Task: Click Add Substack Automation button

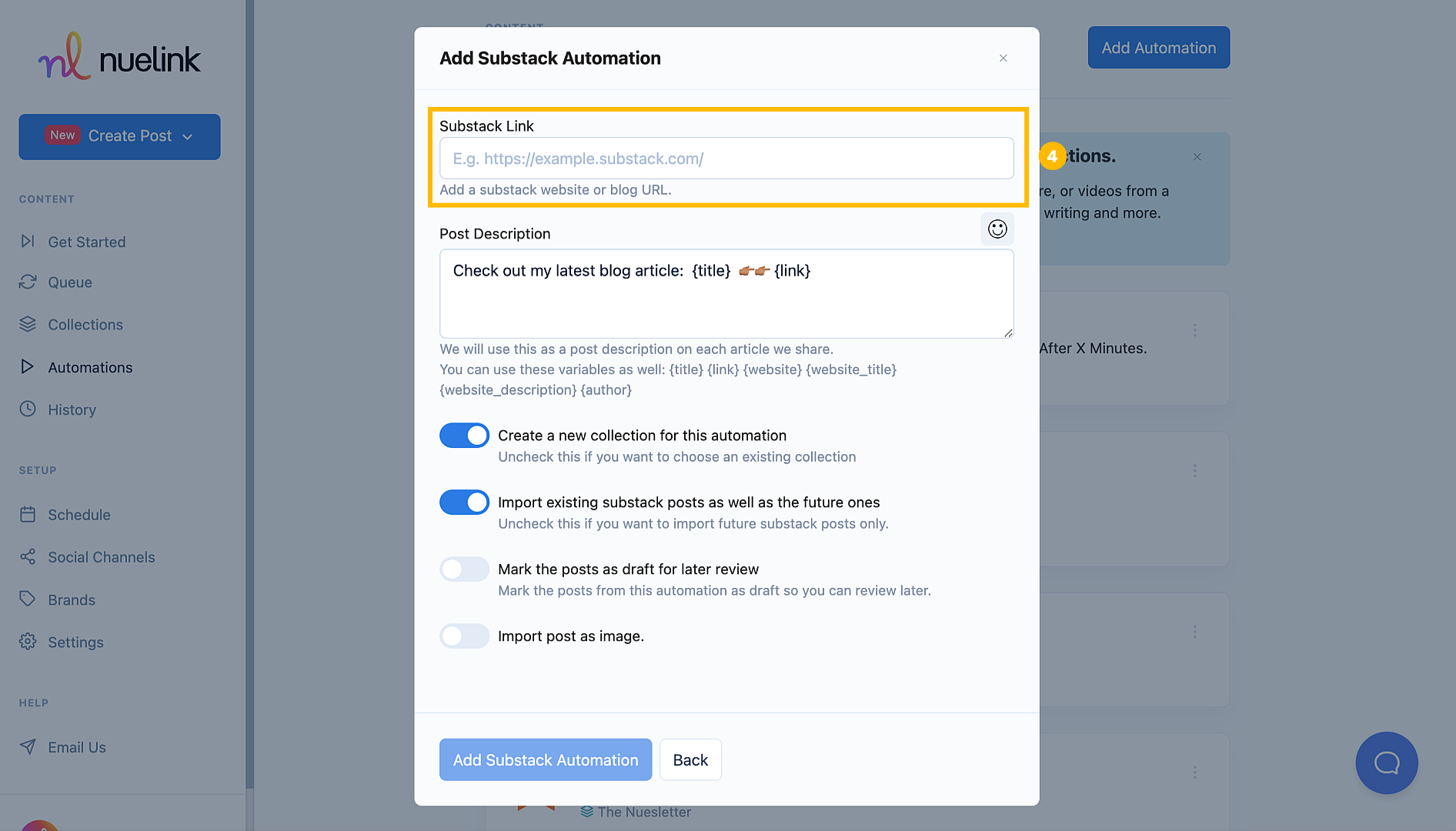Action: click(x=546, y=759)
